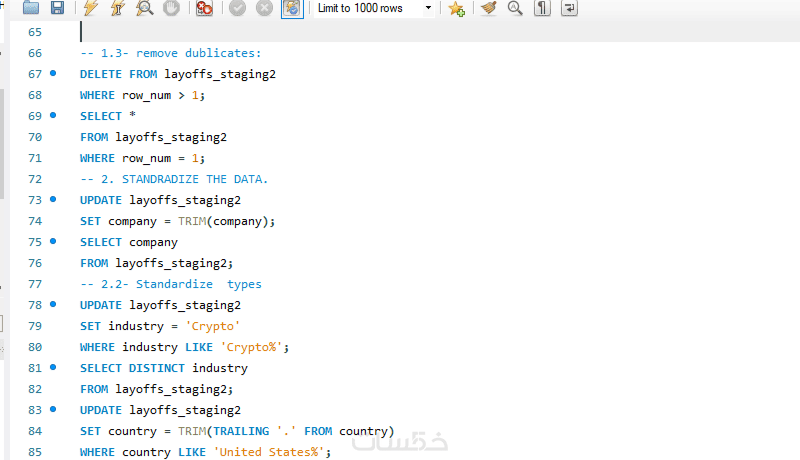Screen dimensions: 800x460
Task: Click 'Crypto%' pattern on line 80
Action: tap(252, 347)
